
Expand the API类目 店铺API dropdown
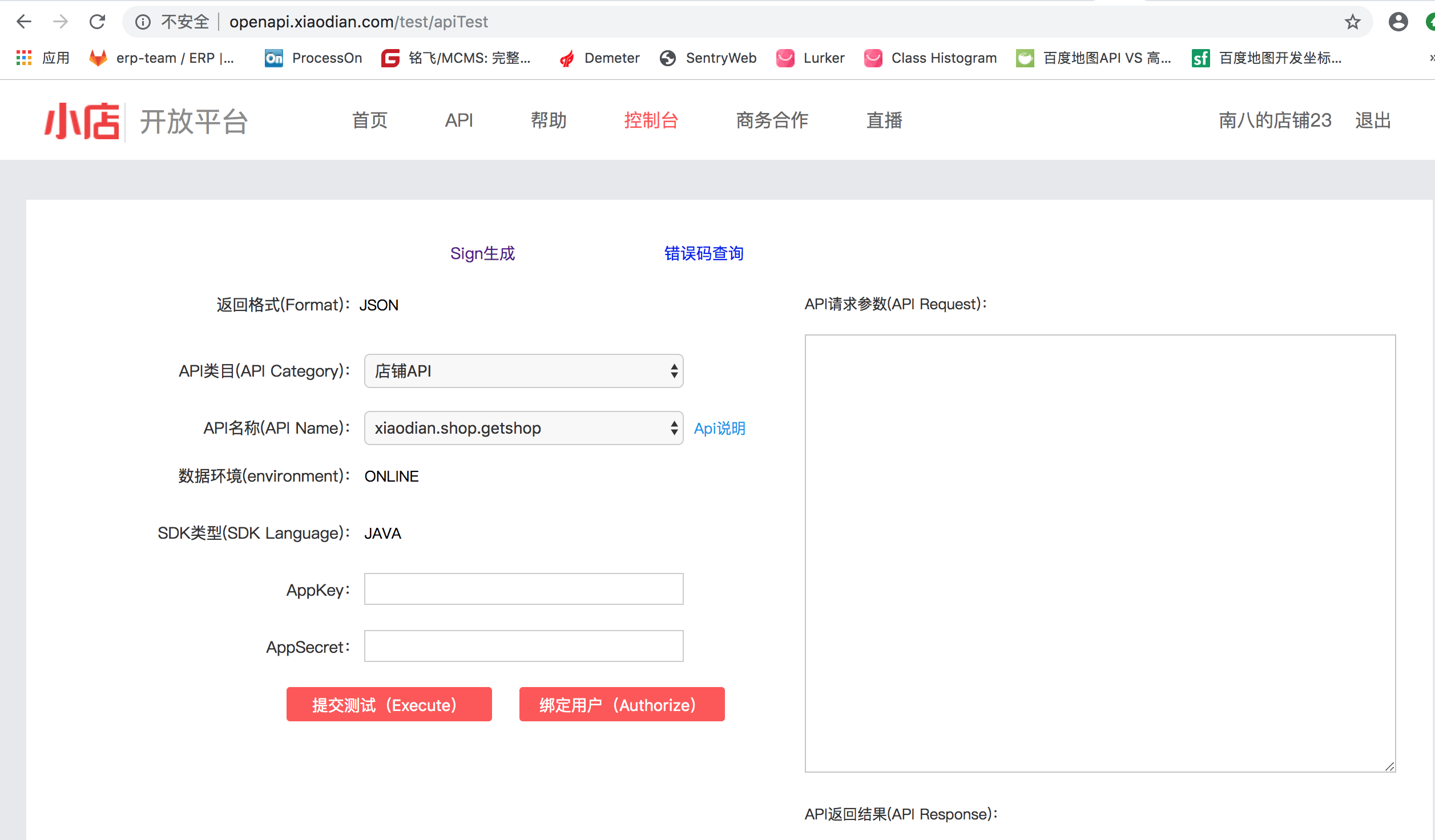[x=523, y=371]
